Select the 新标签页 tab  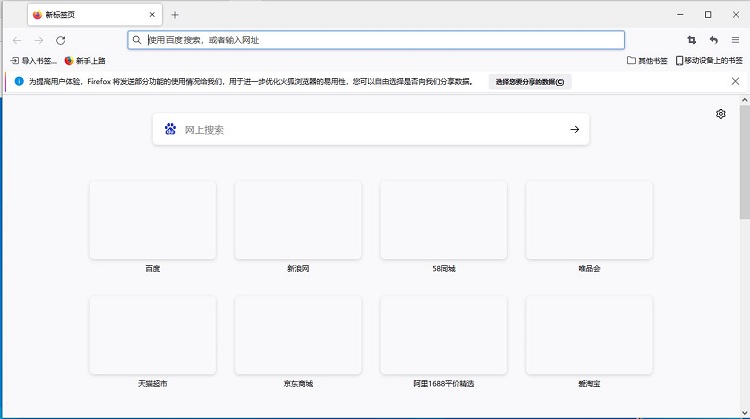pyautogui.click(x=95, y=15)
